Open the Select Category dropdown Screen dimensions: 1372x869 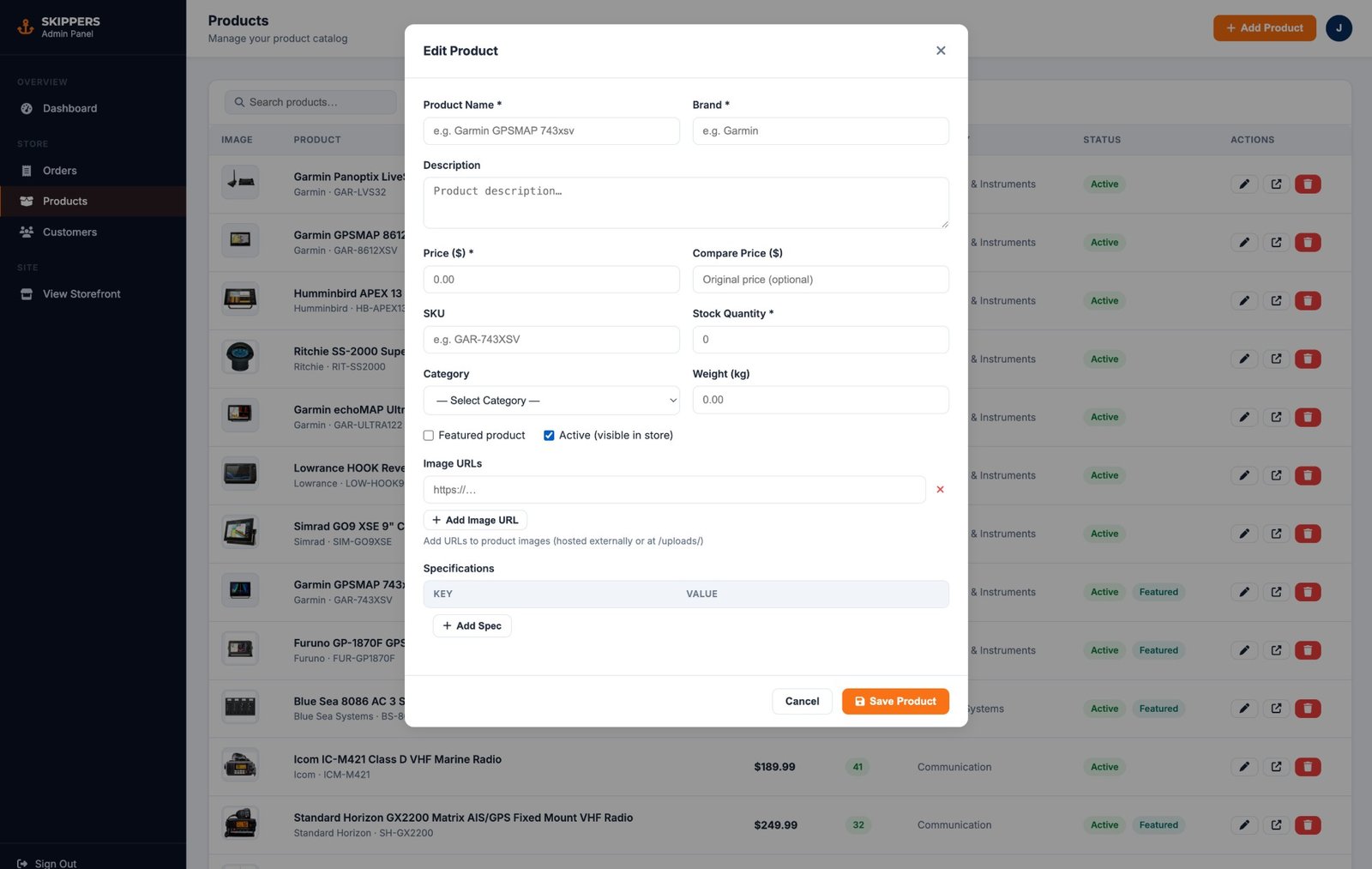(x=551, y=401)
